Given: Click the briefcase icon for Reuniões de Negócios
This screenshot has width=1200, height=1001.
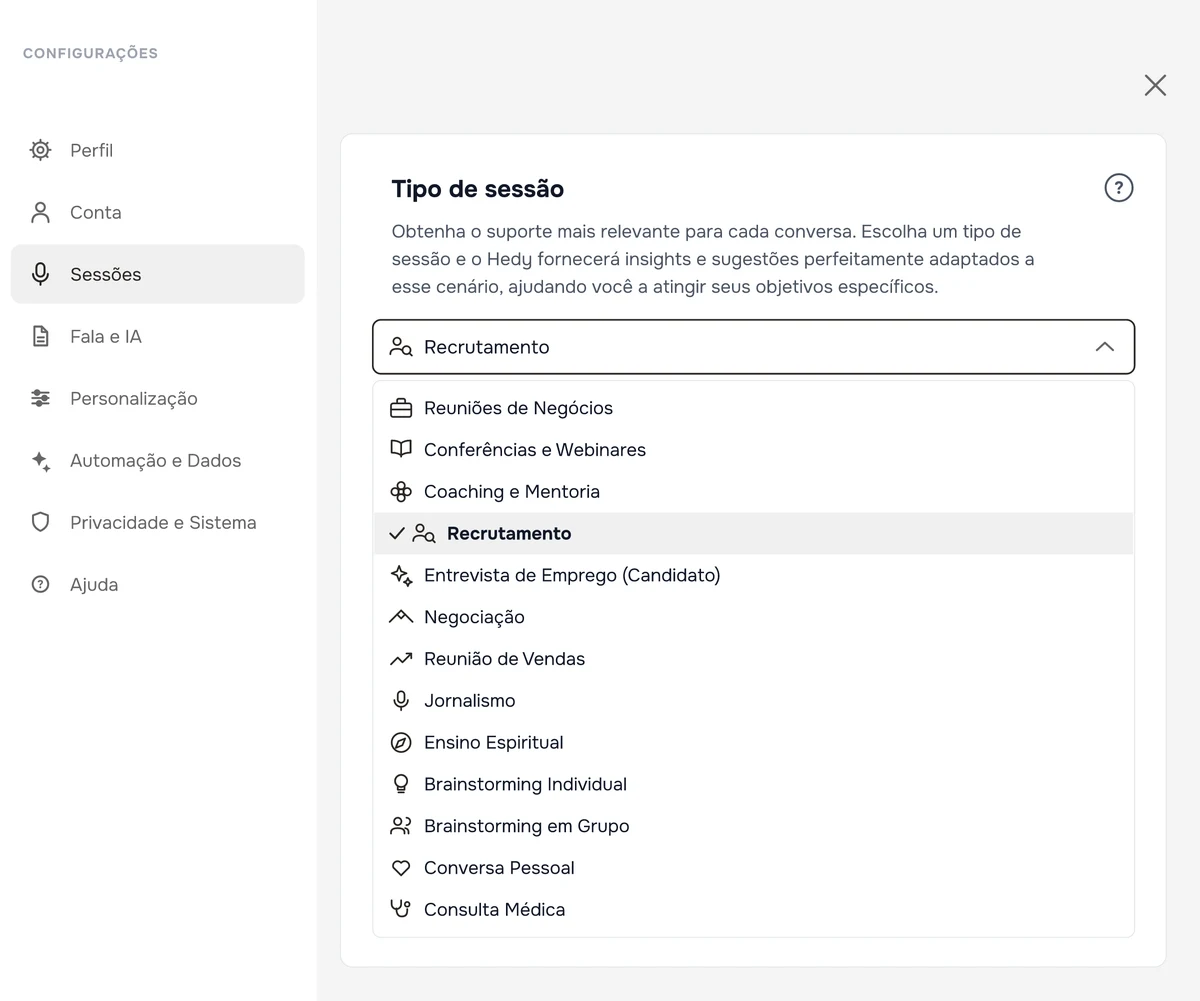Looking at the screenshot, I should click(401, 408).
